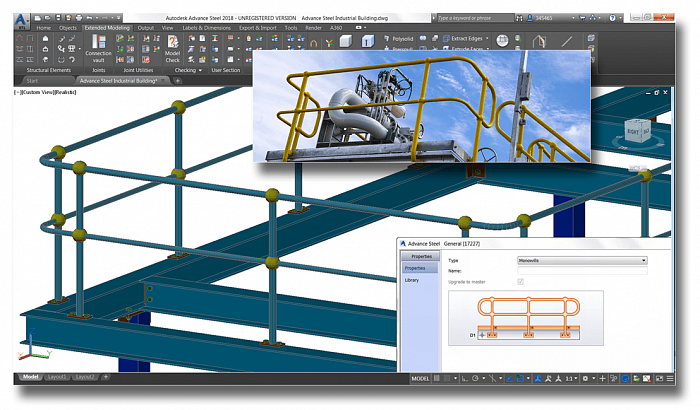Image resolution: width=700 pixels, height=410 pixels.
Task: Open the Connection vault
Action: coord(98,48)
